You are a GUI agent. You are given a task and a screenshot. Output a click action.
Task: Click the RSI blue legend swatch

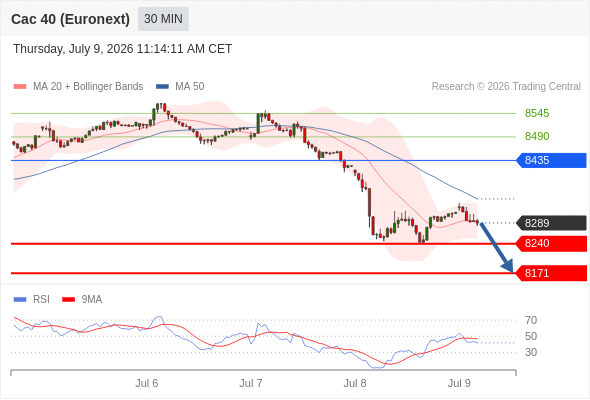[20, 300]
